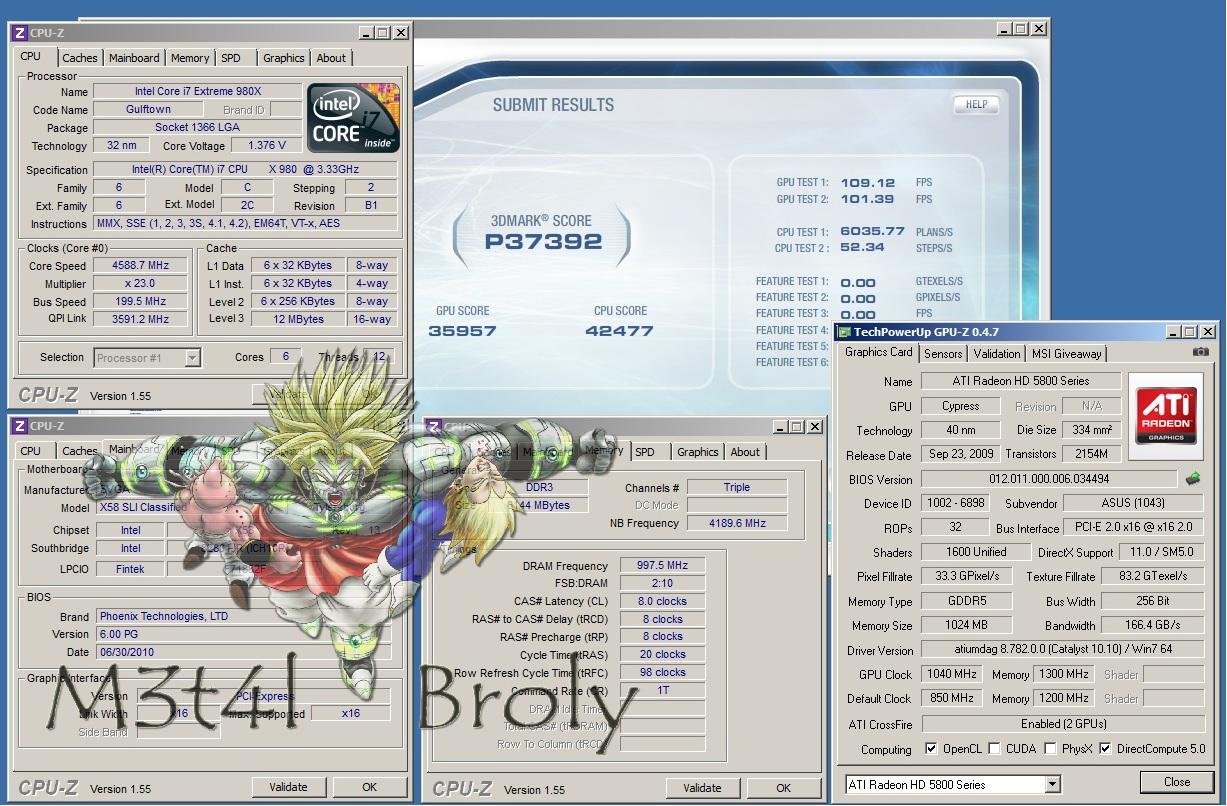Click the Close button in GPU-Z

(x=1177, y=782)
